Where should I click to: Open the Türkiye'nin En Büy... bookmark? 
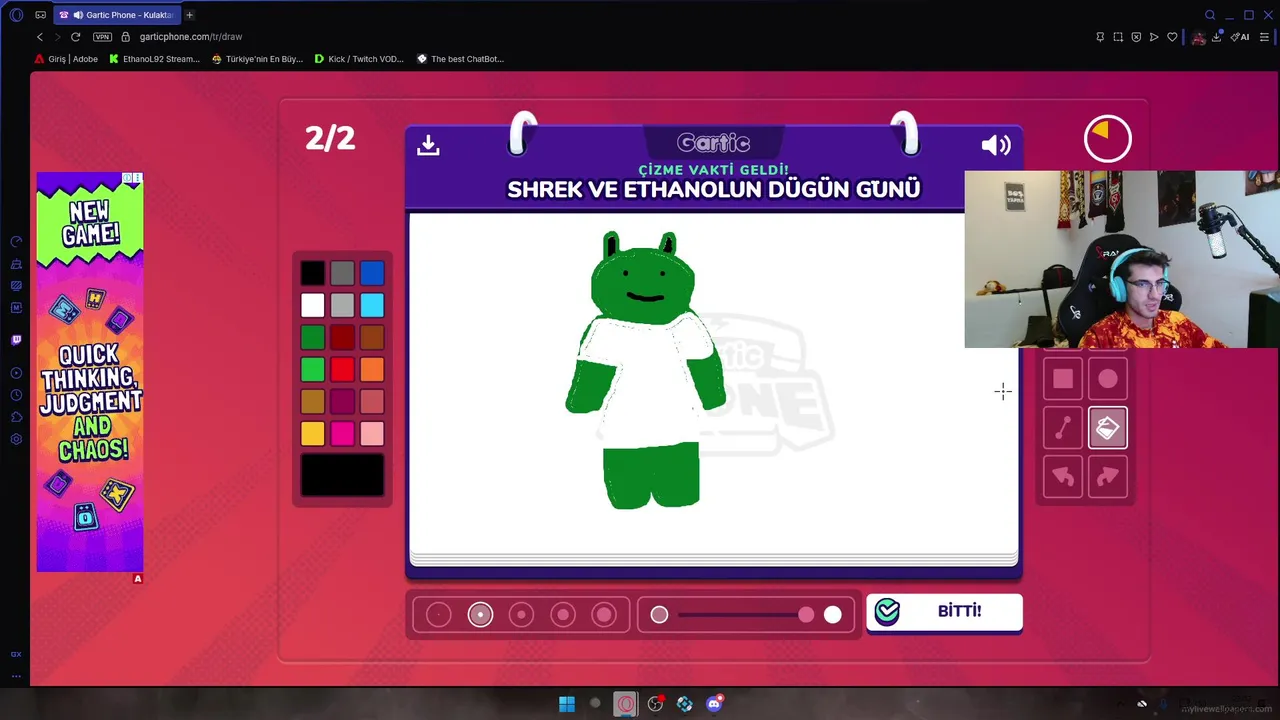(x=258, y=59)
